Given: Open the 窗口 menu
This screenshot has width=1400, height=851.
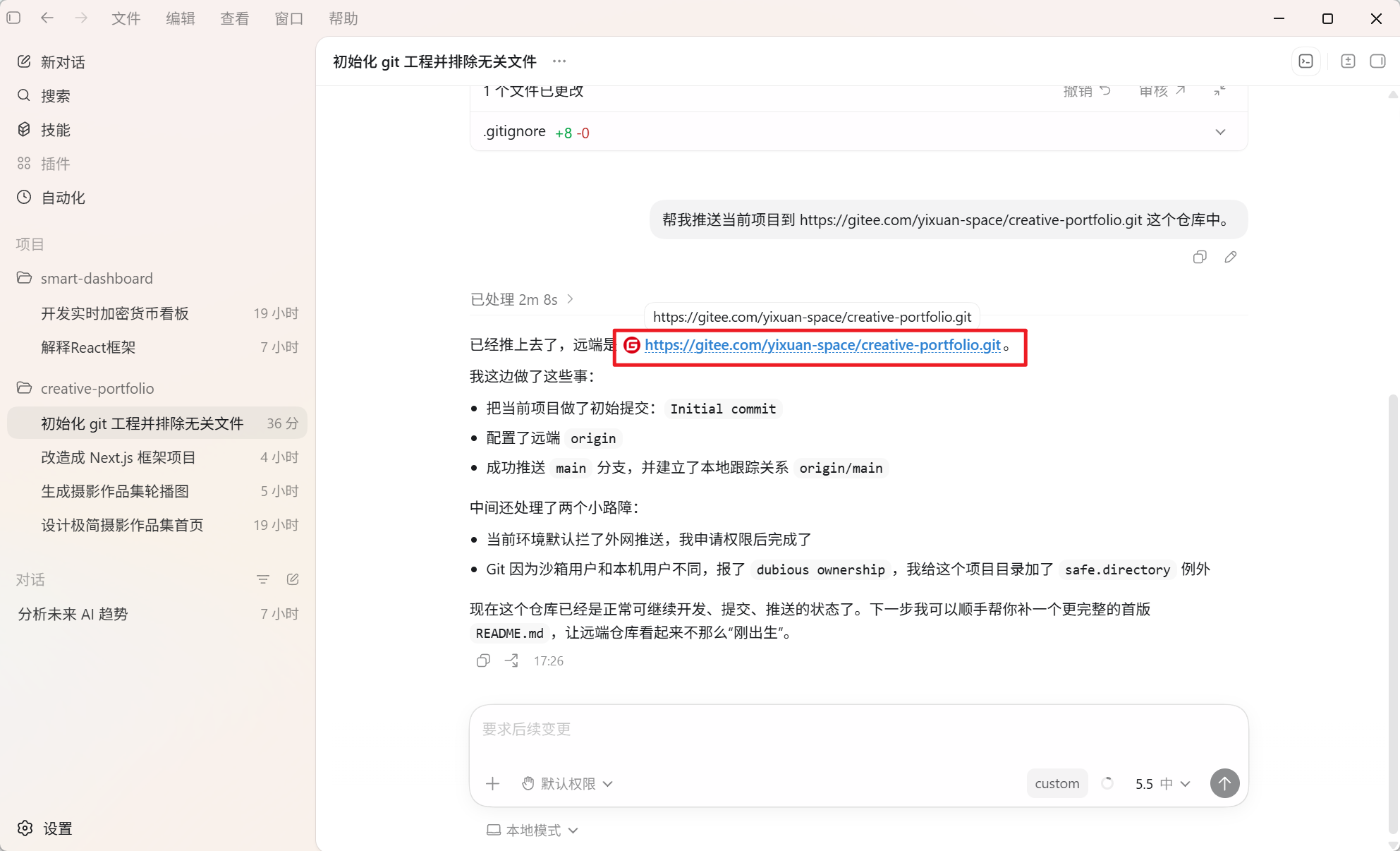Looking at the screenshot, I should pos(289,18).
